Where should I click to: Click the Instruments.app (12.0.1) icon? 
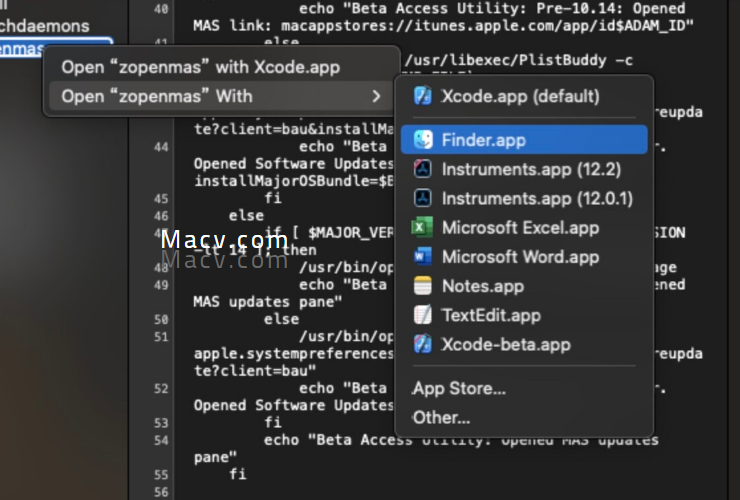422,198
